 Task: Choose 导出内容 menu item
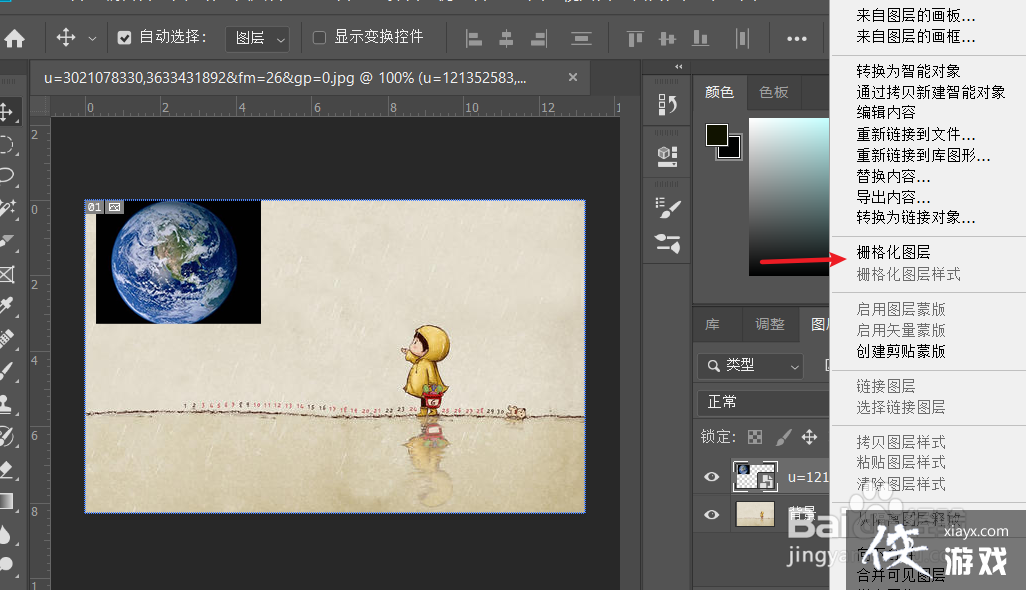click(893, 198)
